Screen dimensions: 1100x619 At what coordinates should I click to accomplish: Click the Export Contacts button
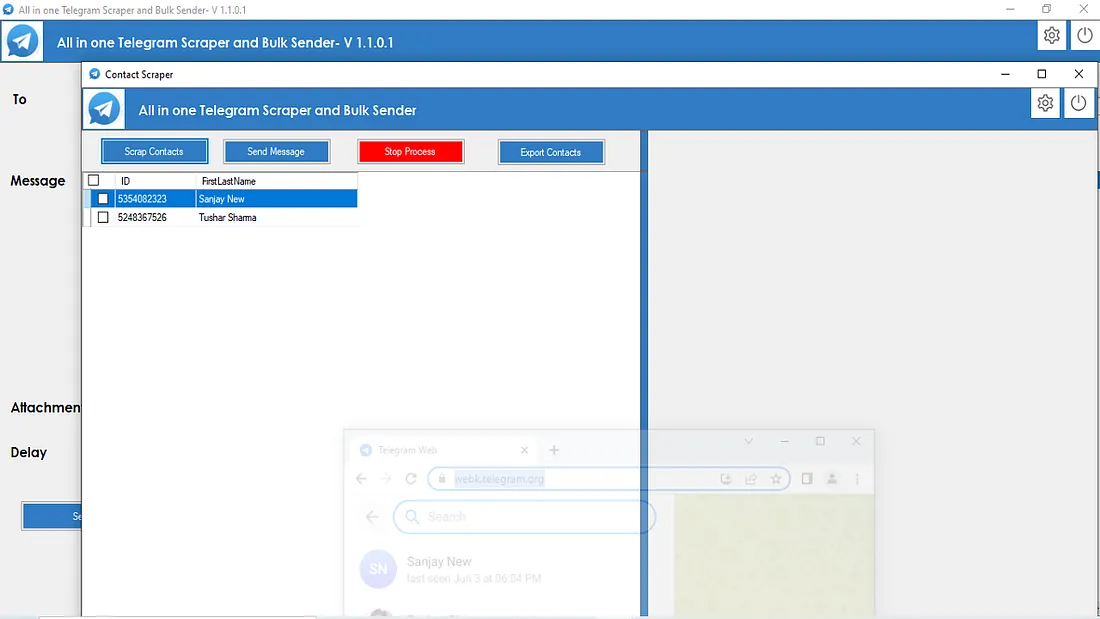pyautogui.click(x=551, y=152)
